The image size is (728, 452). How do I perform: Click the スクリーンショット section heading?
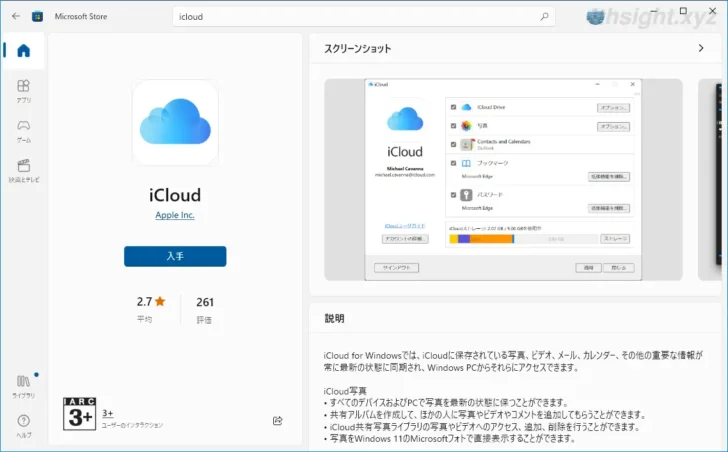tap(358, 49)
